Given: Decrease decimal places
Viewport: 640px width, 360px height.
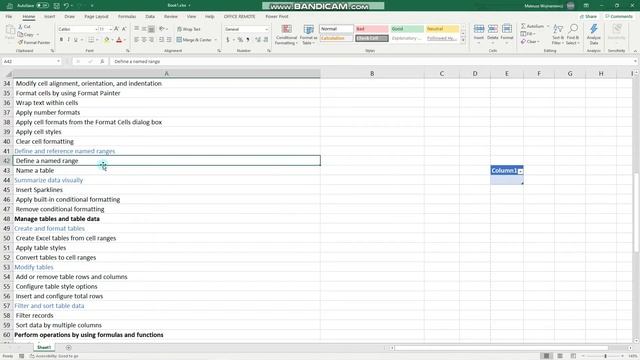Looking at the screenshot, I should pos(266,40).
